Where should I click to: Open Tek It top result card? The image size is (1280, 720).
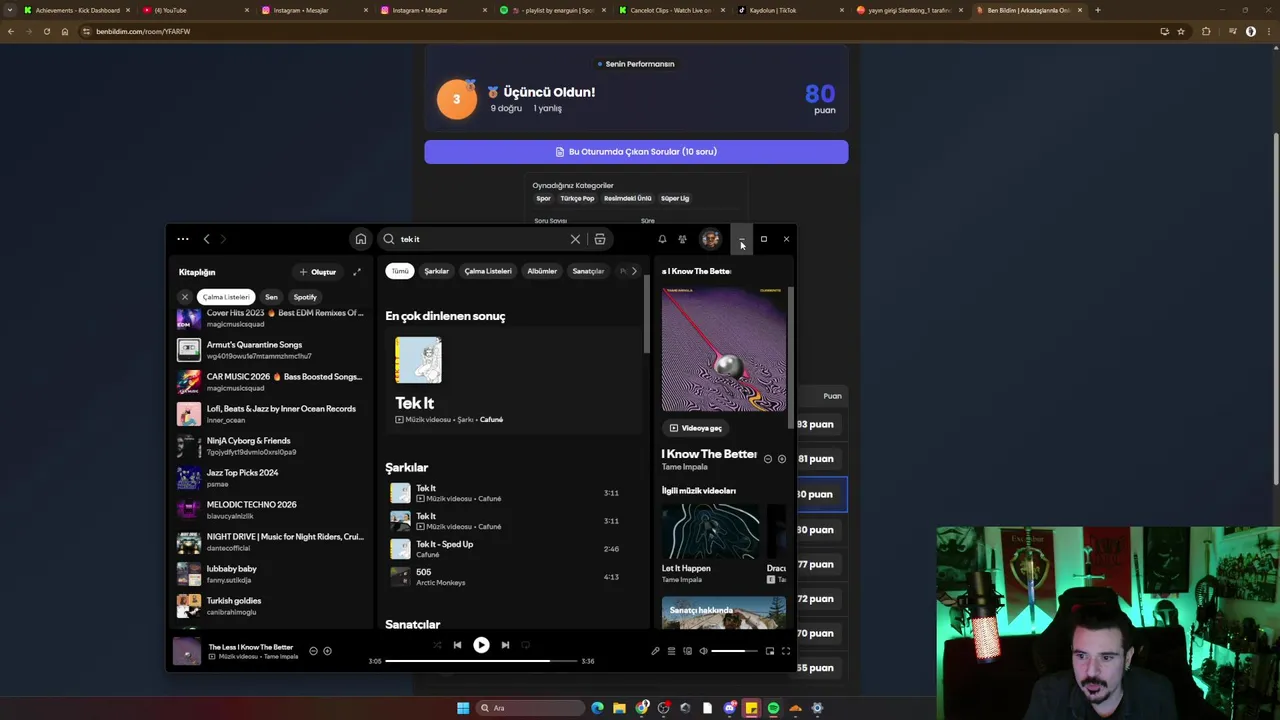(514, 382)
